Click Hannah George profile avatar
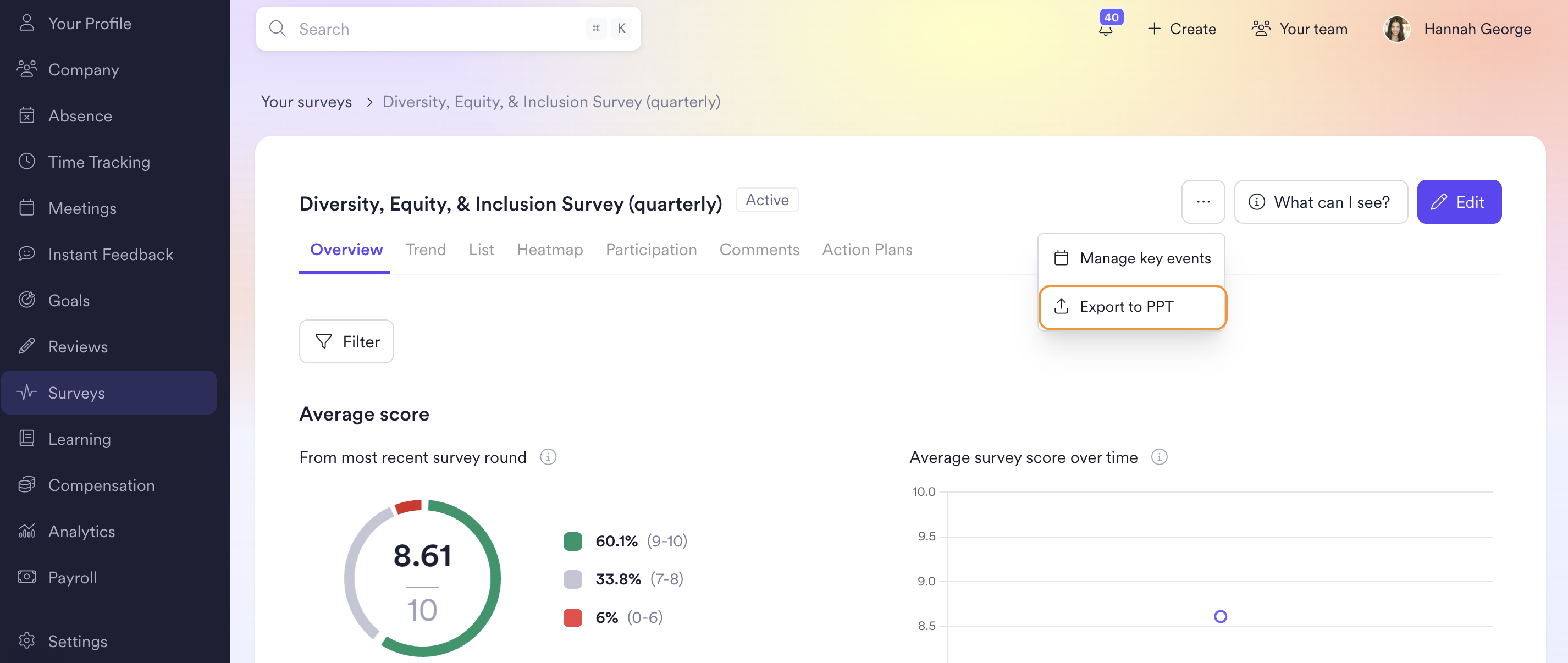The height and width of the screenshot is (663, 1568). [x=1396, y=29]
